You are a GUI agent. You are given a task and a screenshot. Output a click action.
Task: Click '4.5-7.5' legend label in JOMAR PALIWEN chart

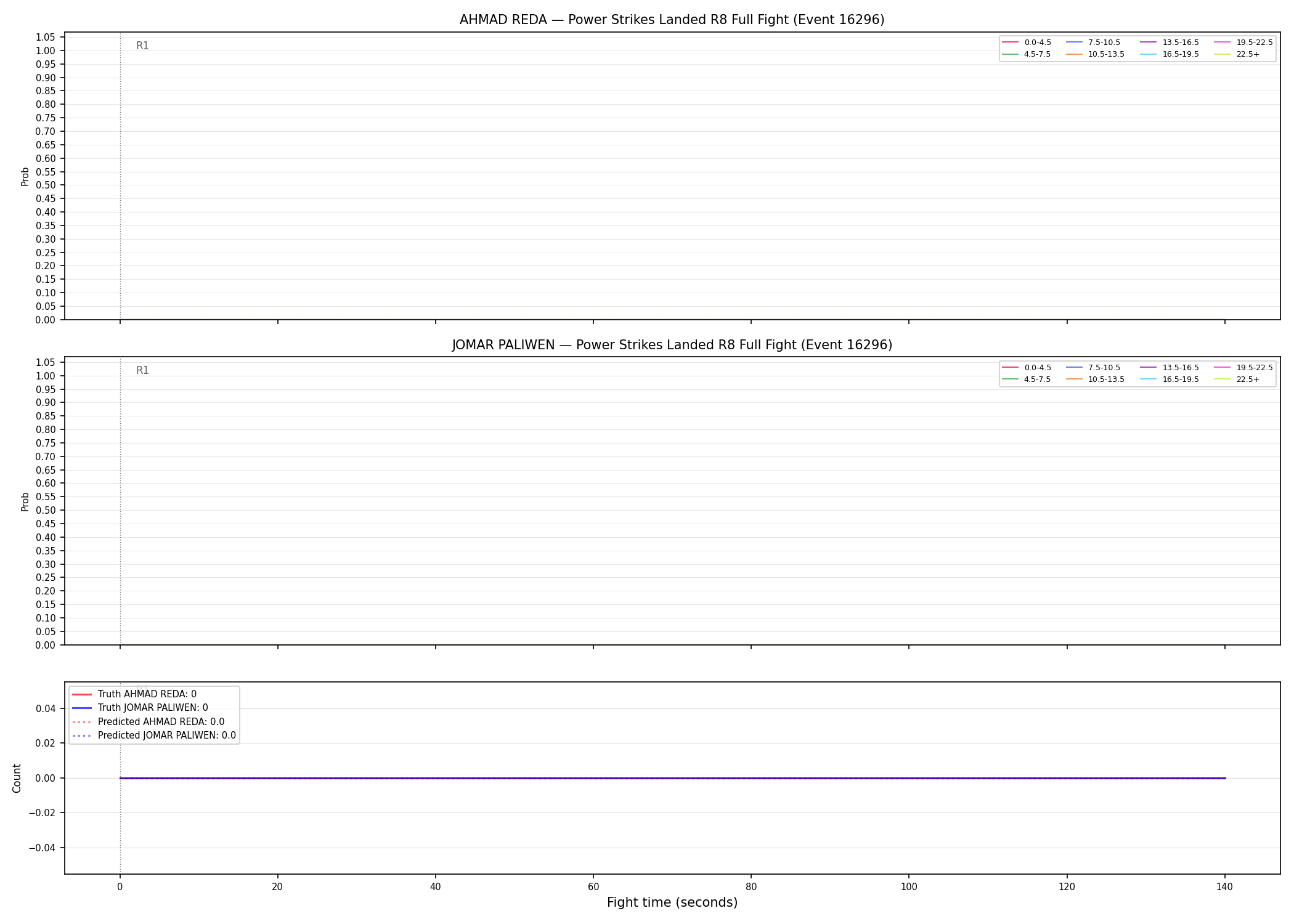1038,379
